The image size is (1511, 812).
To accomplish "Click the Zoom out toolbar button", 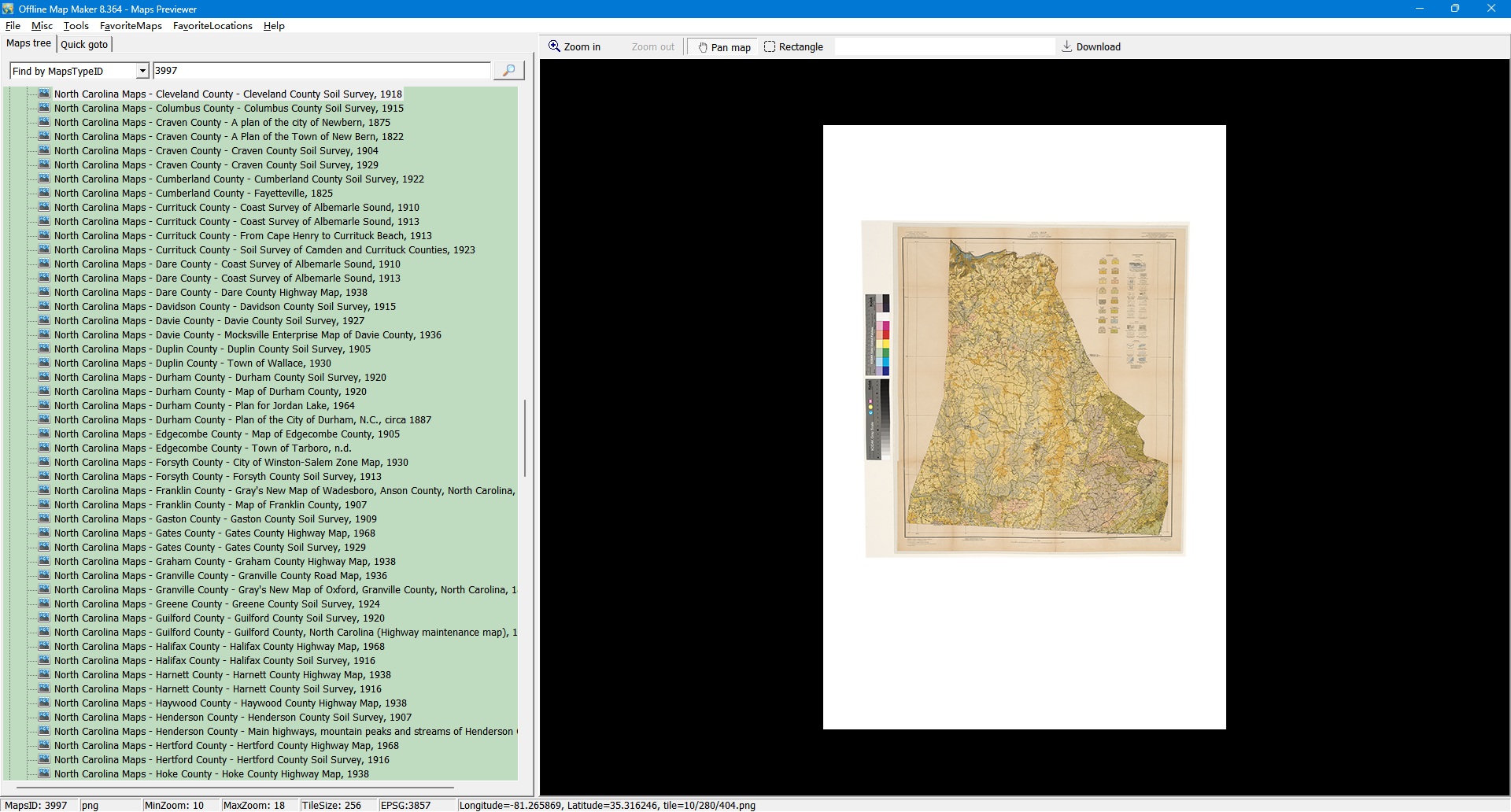I will (652, 47).
